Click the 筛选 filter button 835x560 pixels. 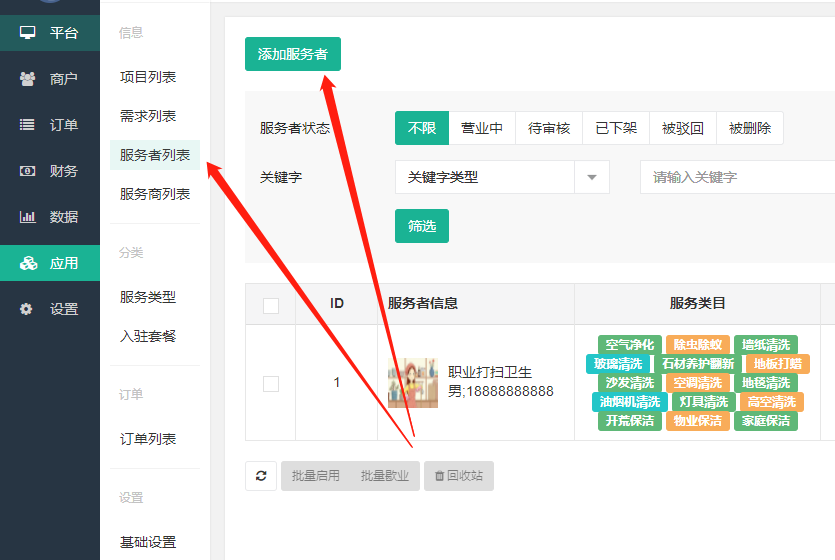[422, 226]
